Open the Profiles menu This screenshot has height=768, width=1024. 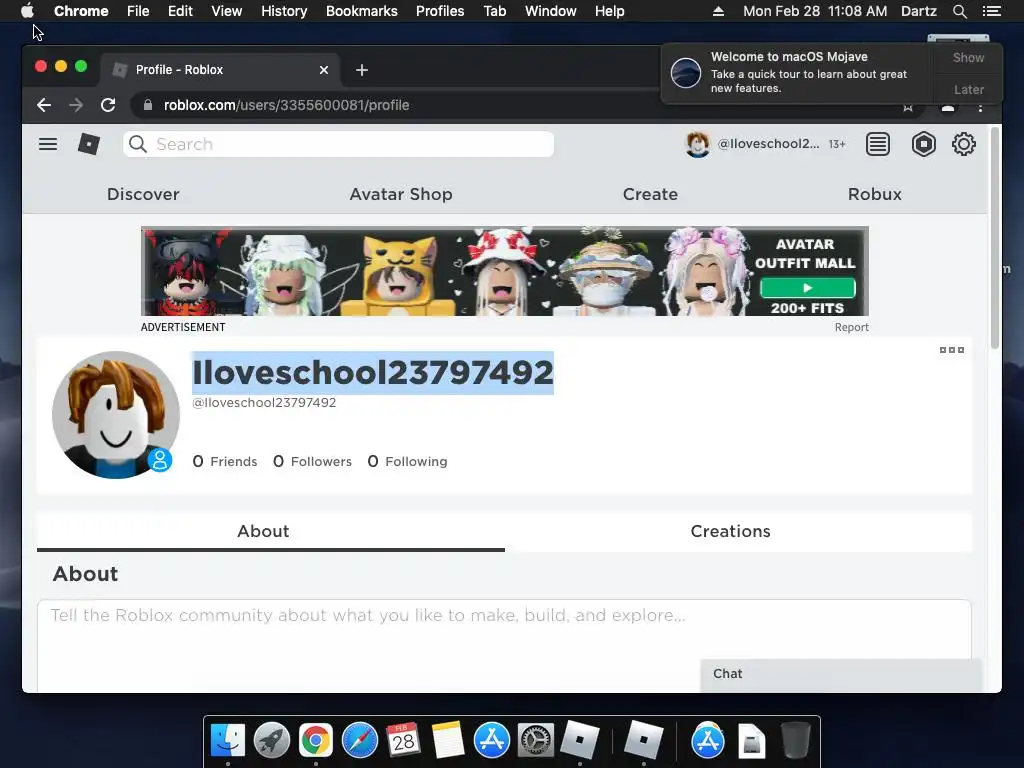click(440, 11)
